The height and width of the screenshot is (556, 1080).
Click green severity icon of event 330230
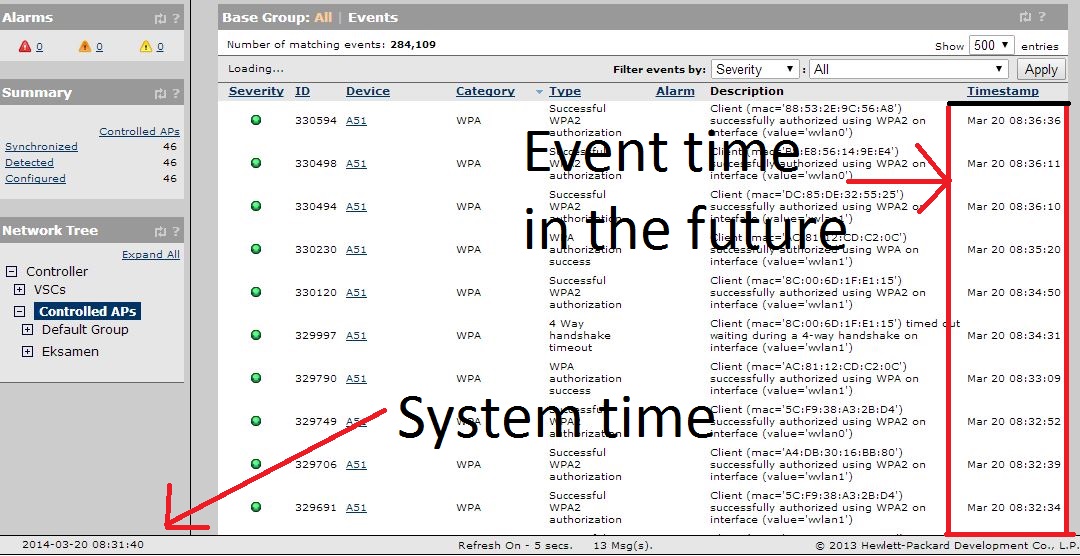click(x=256, y=249)
